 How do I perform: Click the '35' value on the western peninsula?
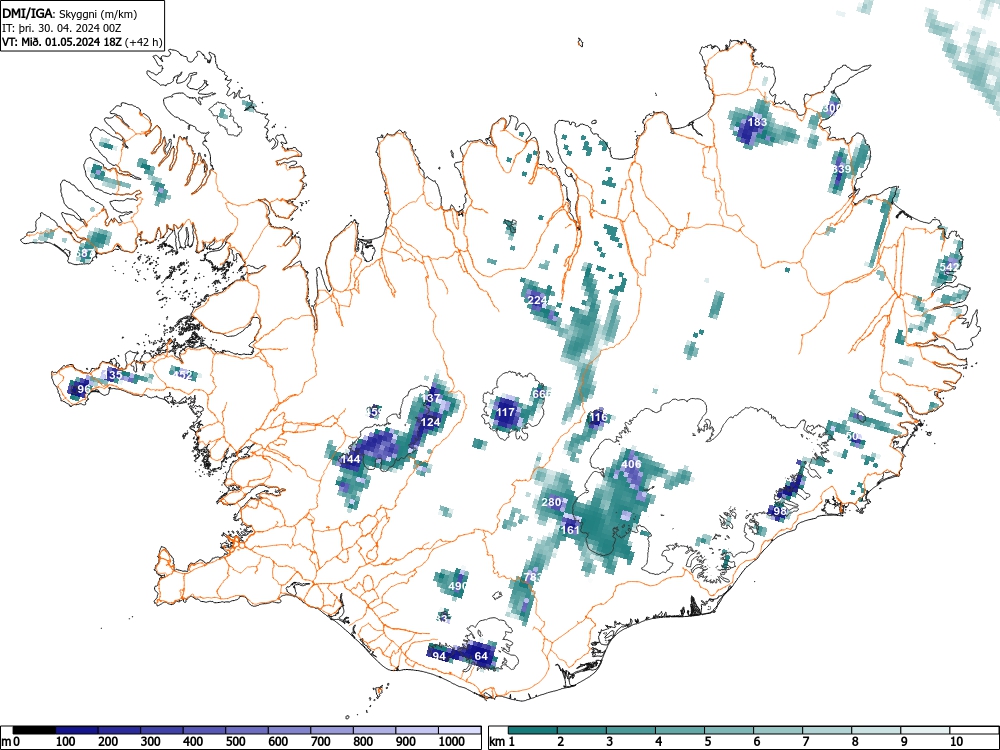pyautogui.click(x=115, y=375)
